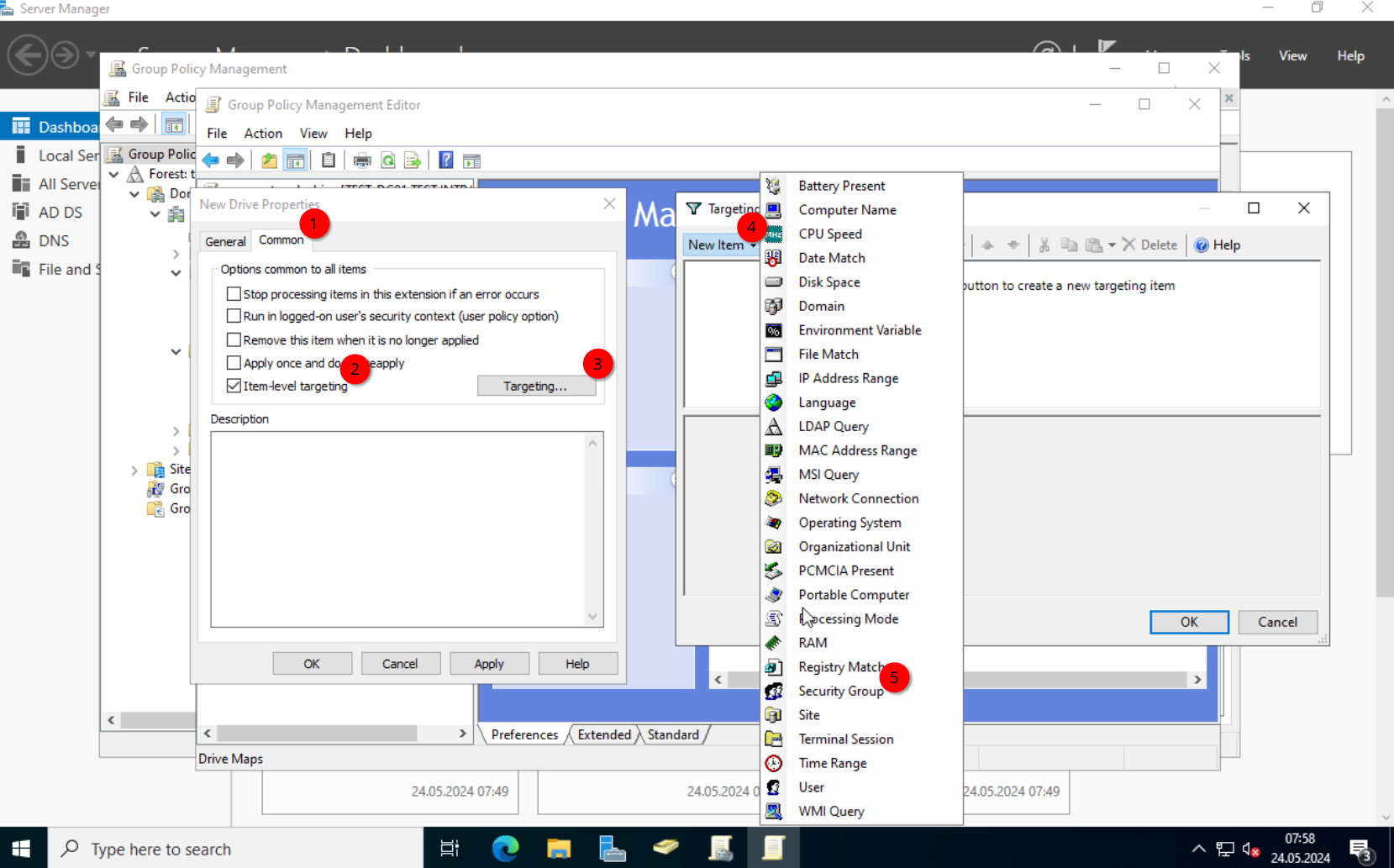Show hidden system tray icons
The height and width of the screenshot is (868, 1394).
tap(1199, 850)
